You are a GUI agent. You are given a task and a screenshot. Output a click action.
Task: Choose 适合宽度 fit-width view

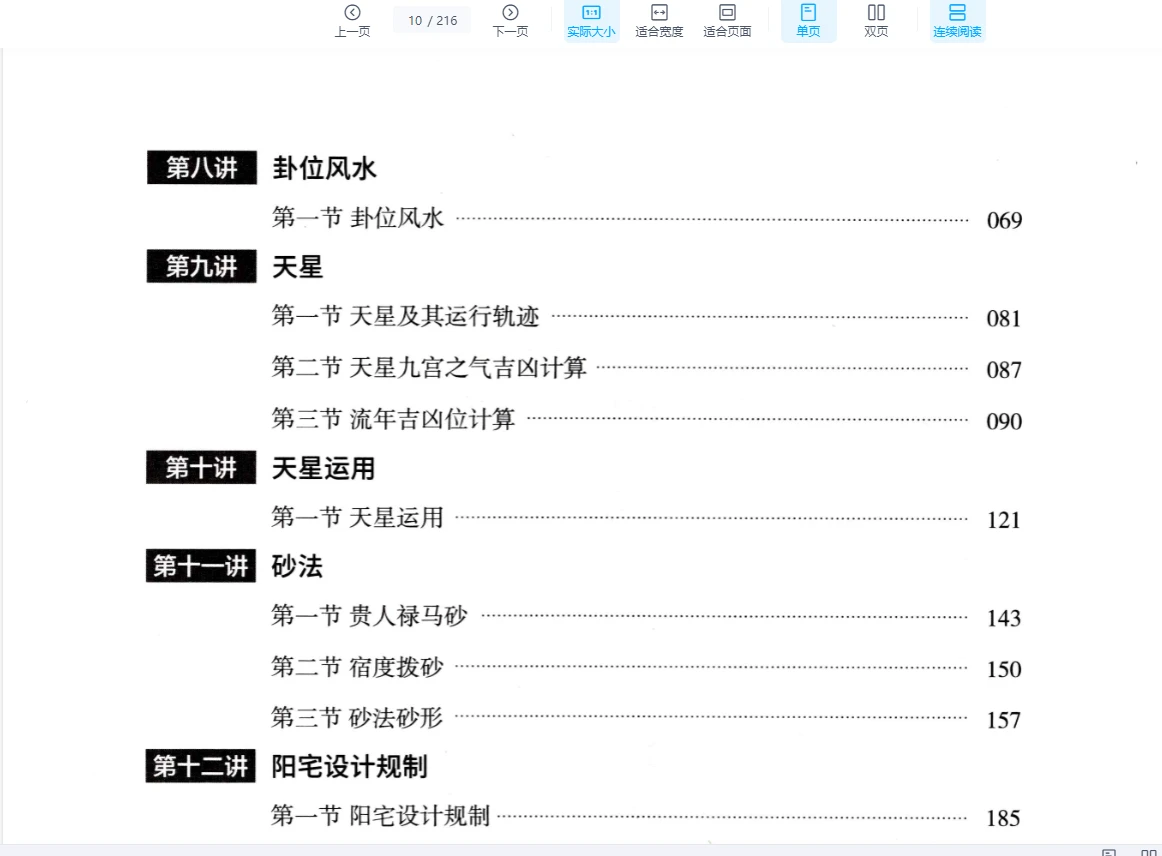click(x=659, y=21)
